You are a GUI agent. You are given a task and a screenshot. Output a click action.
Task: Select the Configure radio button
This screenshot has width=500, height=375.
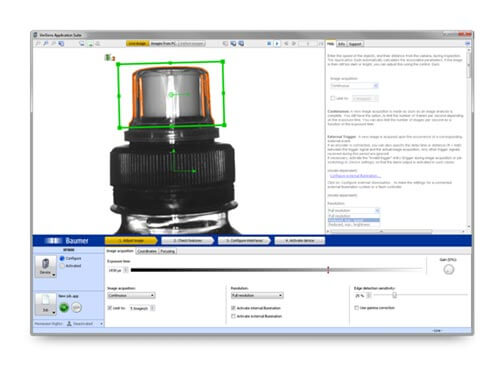pos(62,258)
